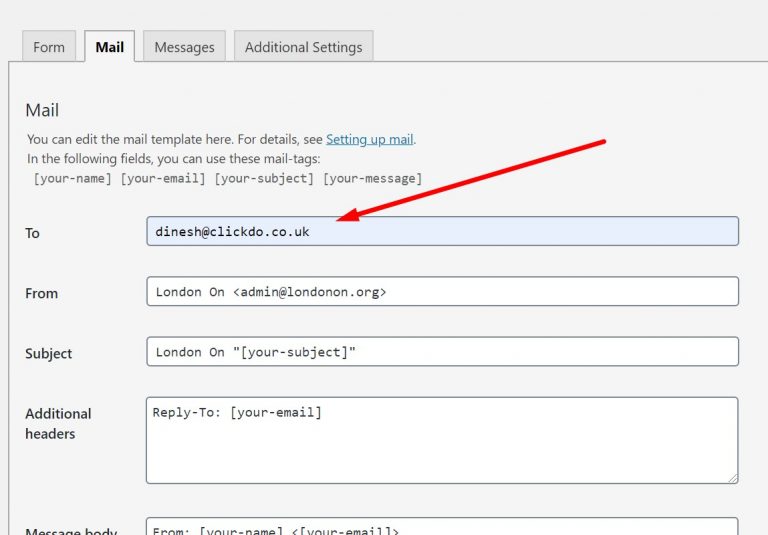Switch to the Form tab
The image size is (768, 535).
(49, 47)
